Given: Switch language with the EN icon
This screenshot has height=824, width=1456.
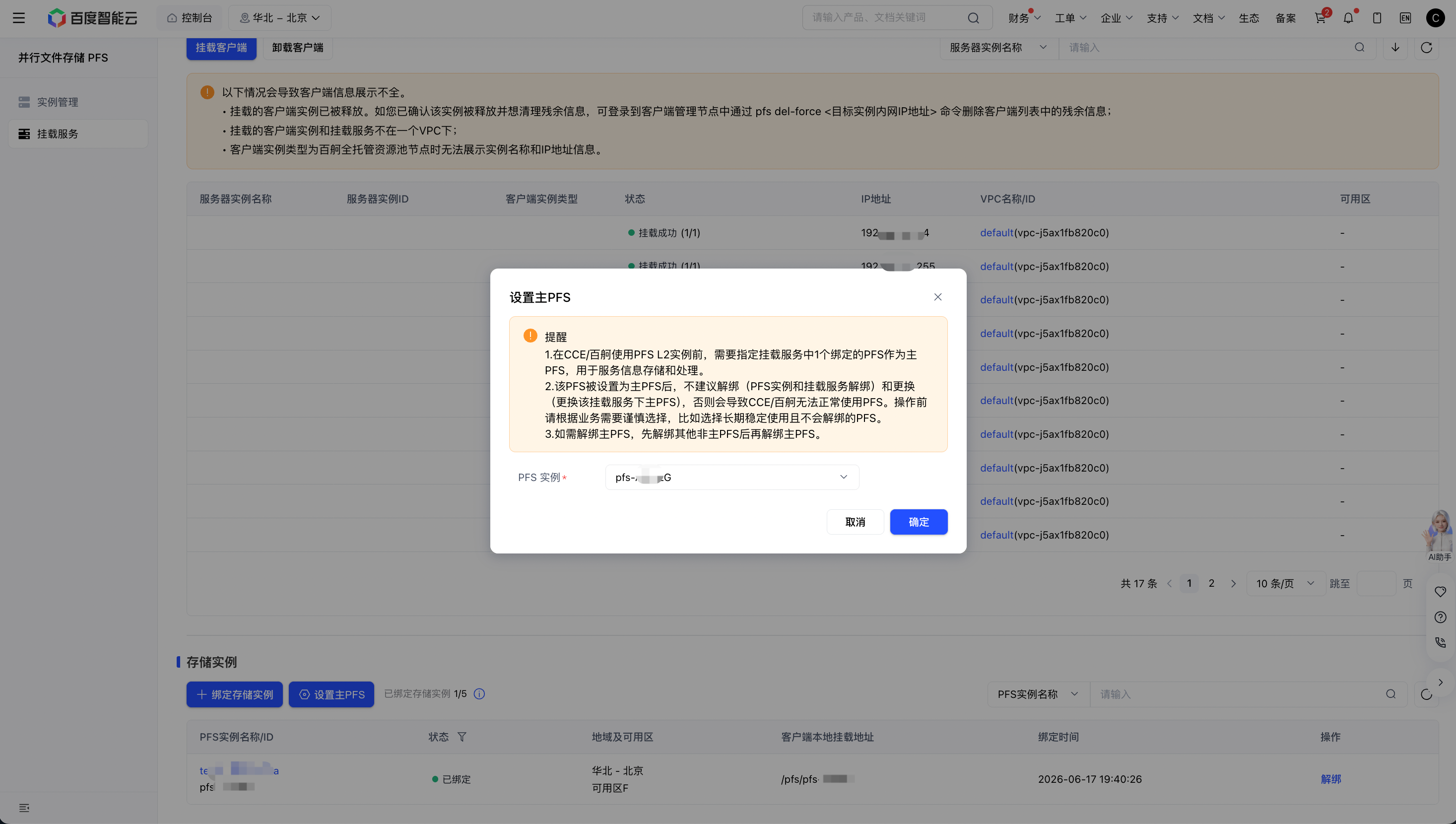Looking at the screenshot, I should coord(1406,17).
